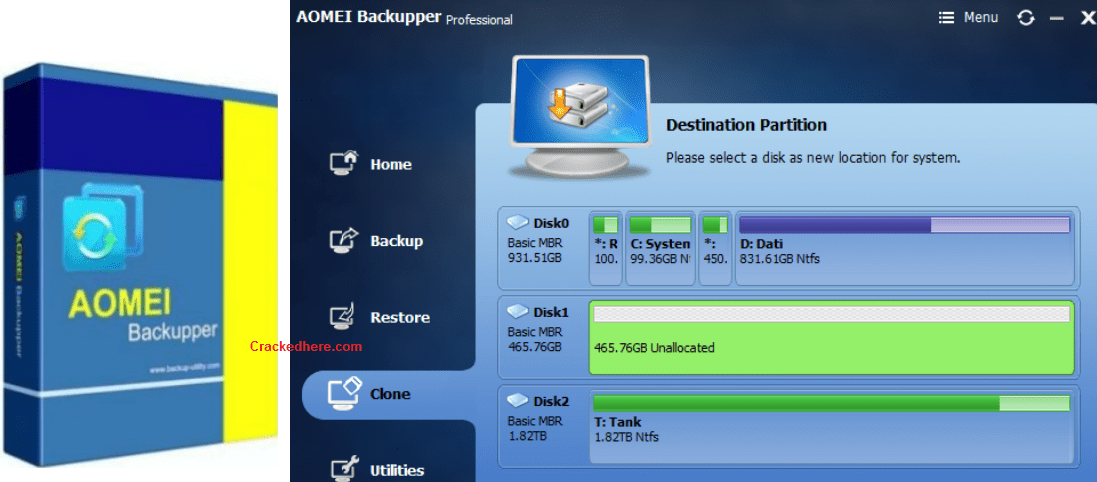The height and width of the screenshot is (482, 1097).
Task: Select the T: Tank partition
Action: tap(831, 427)
